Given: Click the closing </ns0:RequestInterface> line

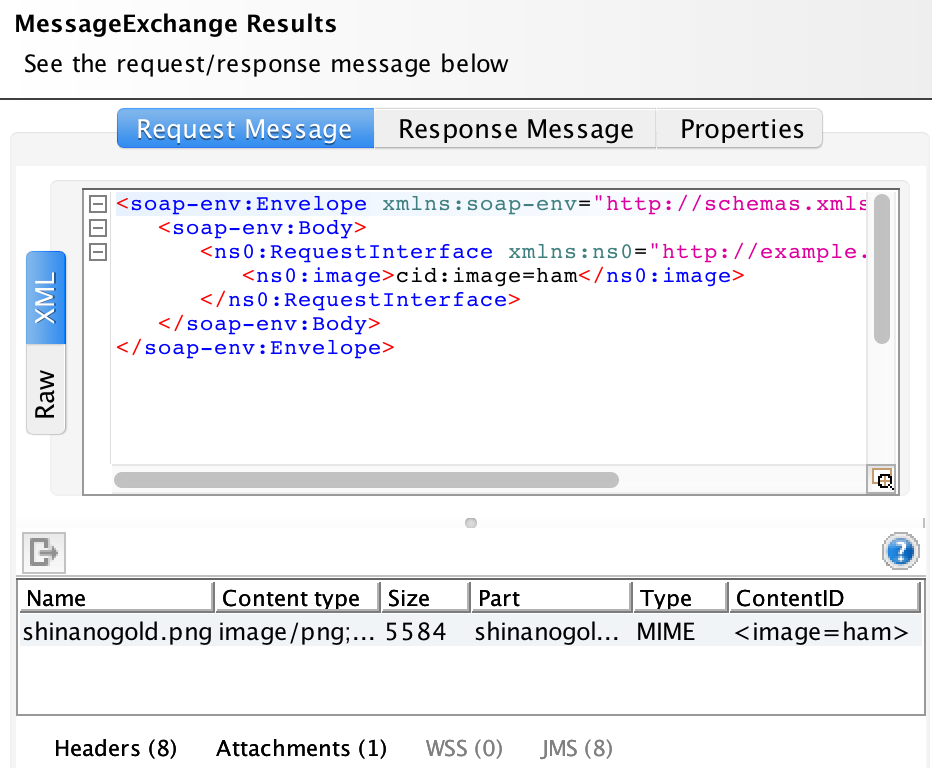Looking at the screenshot, I should 360,300.
